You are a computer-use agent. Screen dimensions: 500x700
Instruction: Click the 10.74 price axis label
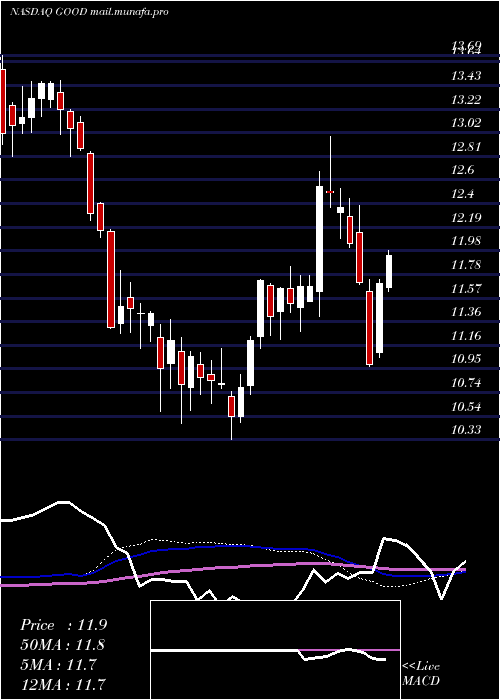point(466,383)
